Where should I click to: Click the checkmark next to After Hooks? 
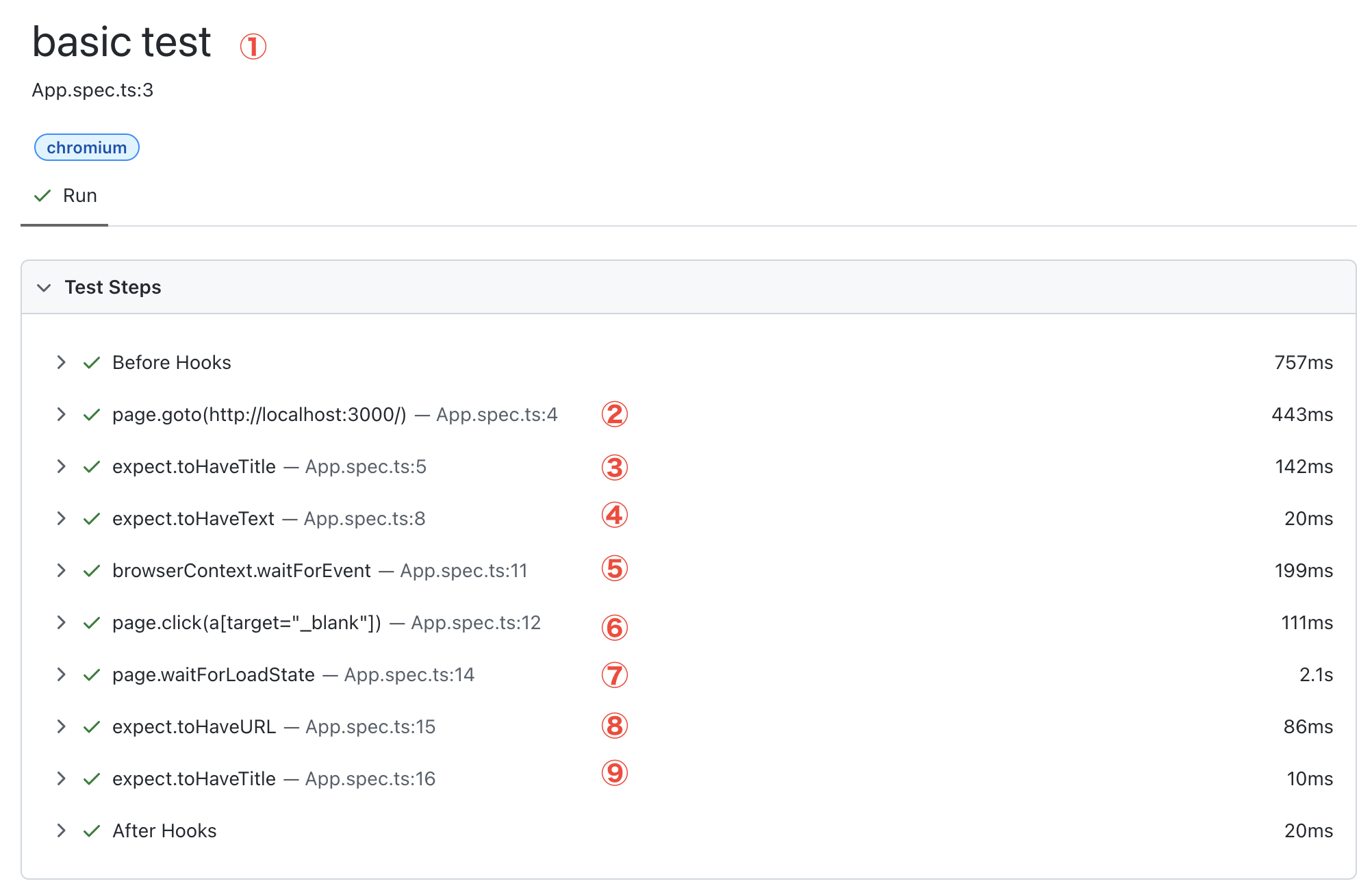(x=92, y=830)
